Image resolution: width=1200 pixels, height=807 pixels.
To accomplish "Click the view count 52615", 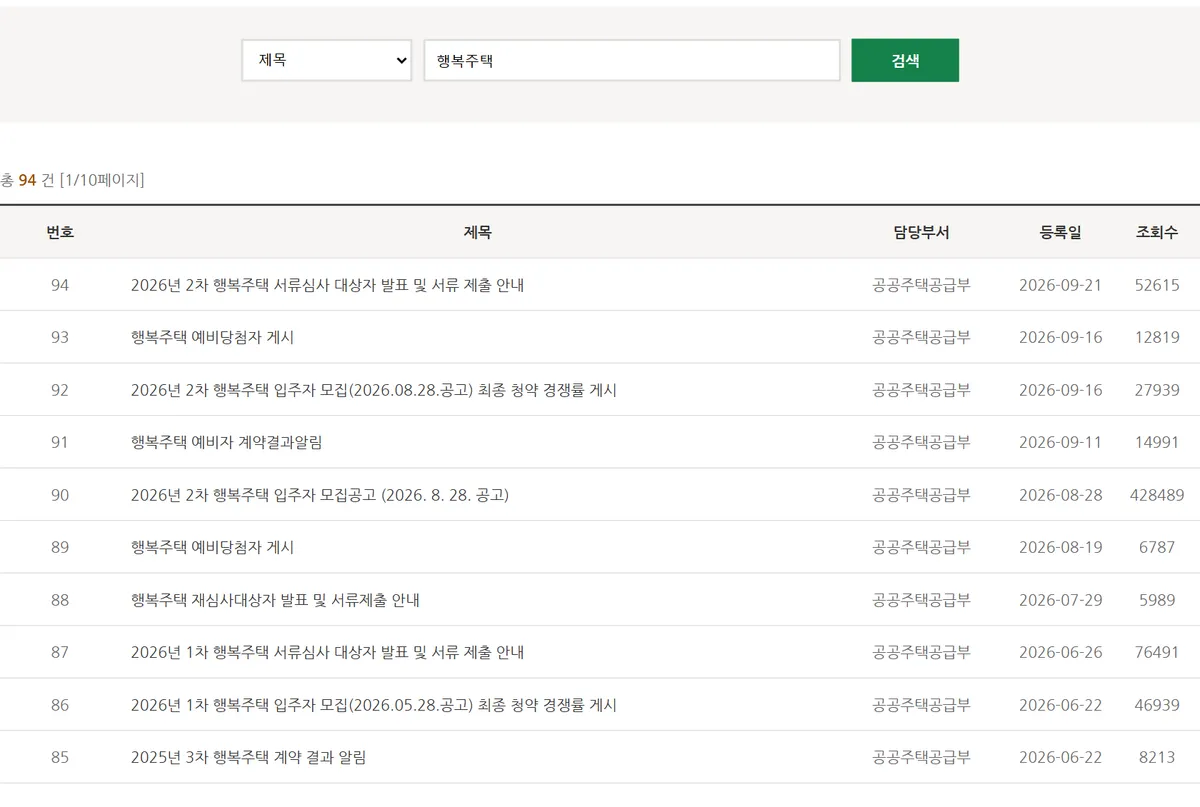I will (x=1157, y=285).
